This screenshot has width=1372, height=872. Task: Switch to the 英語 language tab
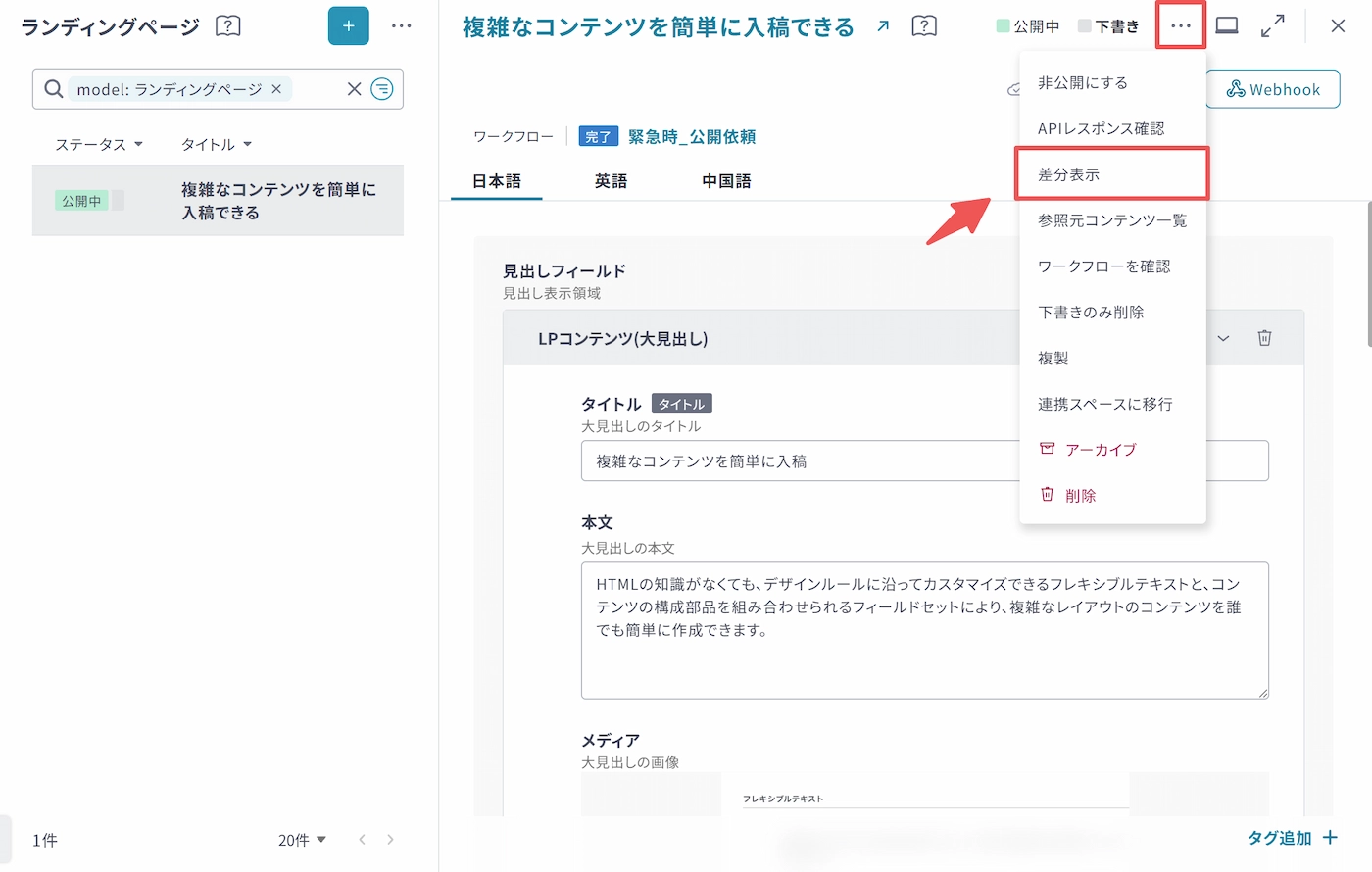coord(611,181)
